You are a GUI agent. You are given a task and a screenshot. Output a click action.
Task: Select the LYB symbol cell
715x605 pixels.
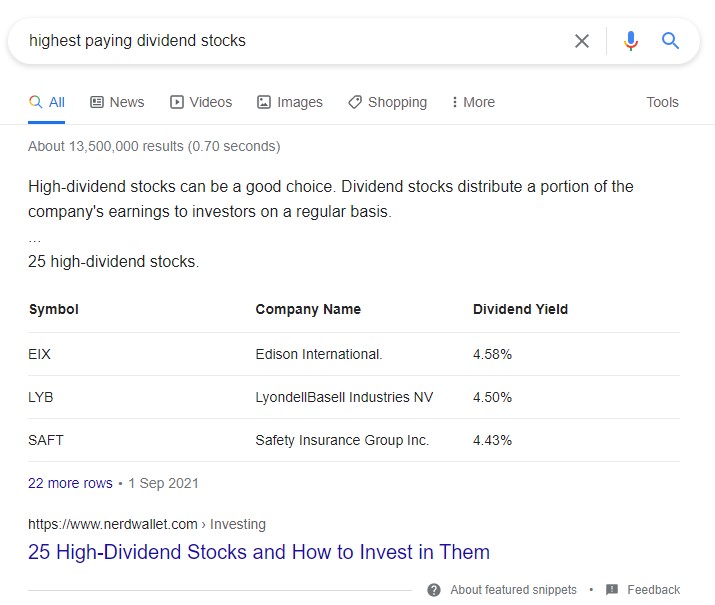pos(41,397)
